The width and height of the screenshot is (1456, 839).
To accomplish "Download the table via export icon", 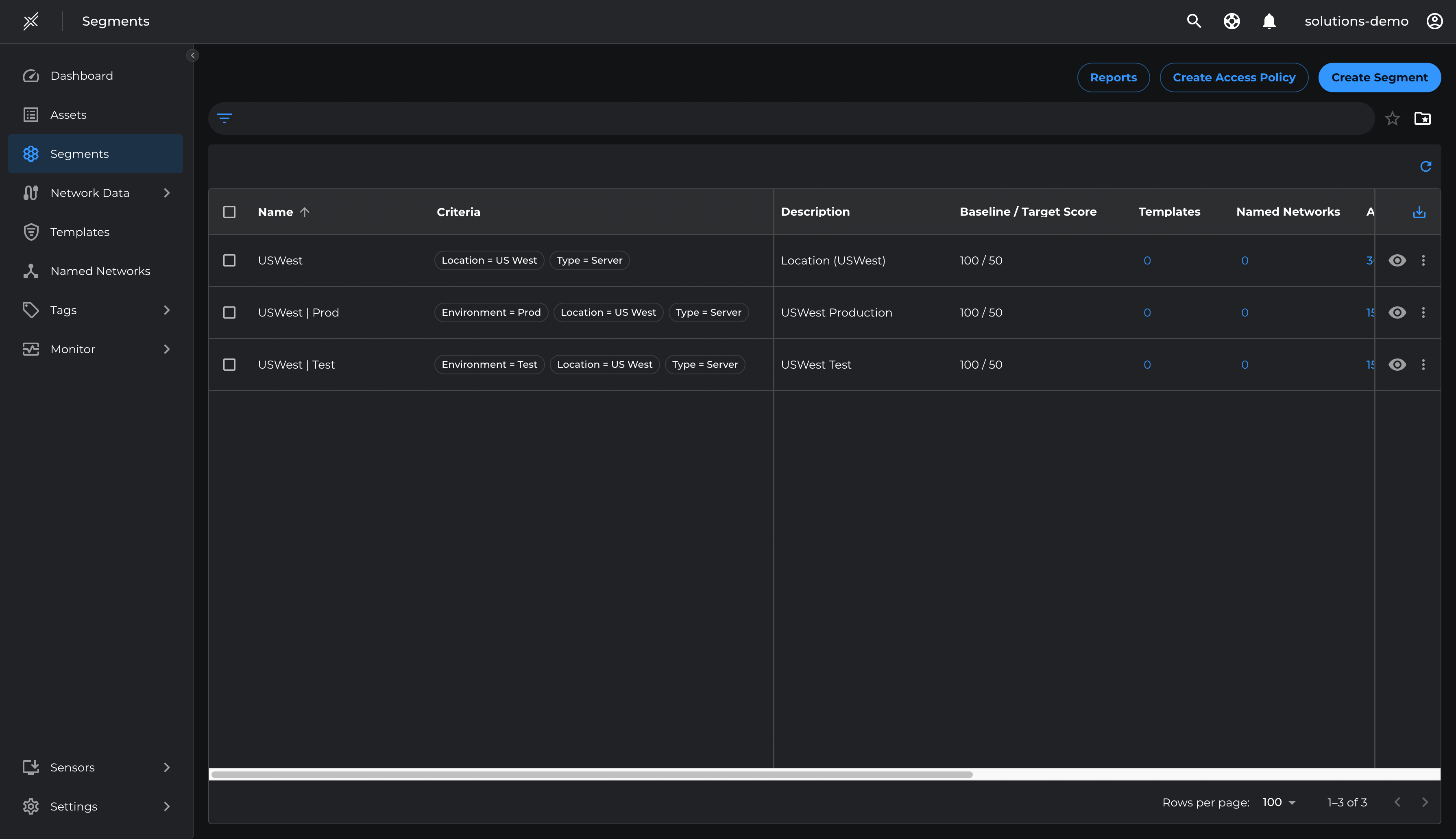I will pos(1419,212).
